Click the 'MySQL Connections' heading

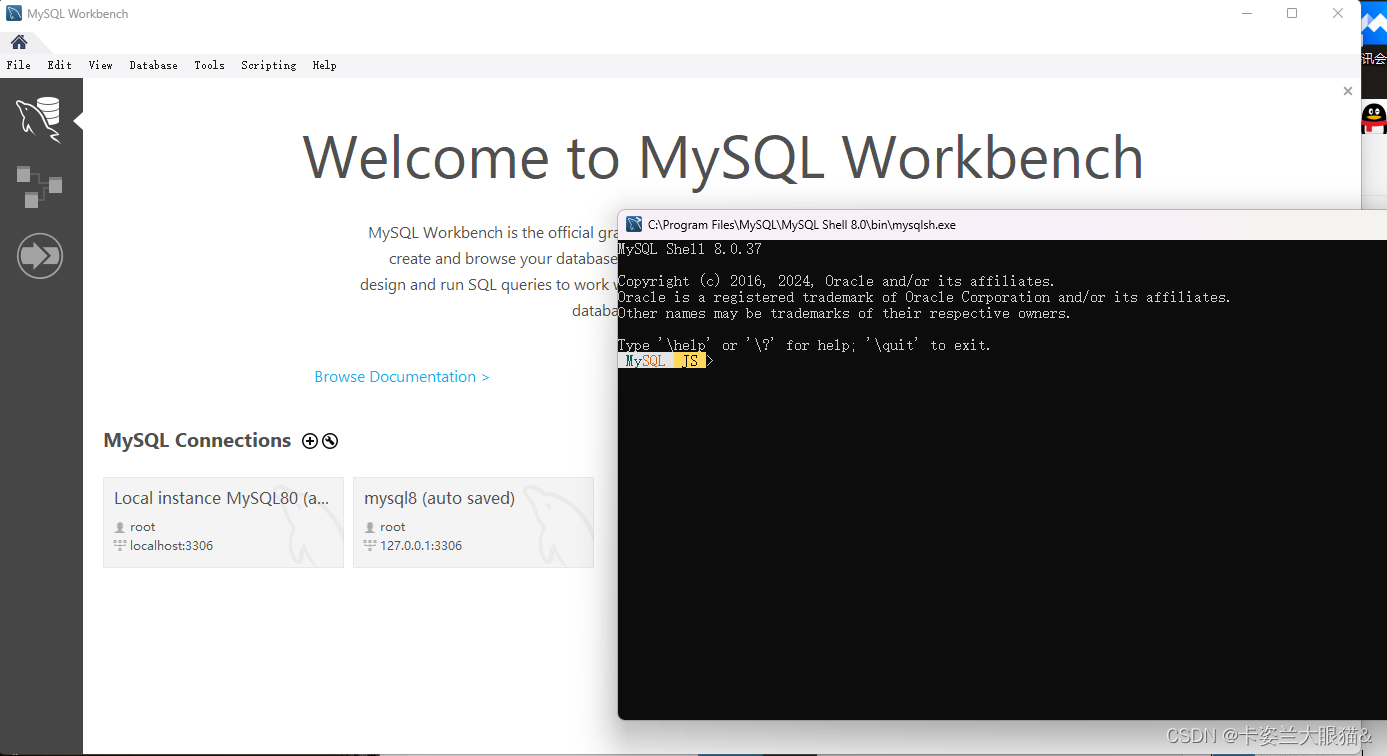tap(197, 441)
